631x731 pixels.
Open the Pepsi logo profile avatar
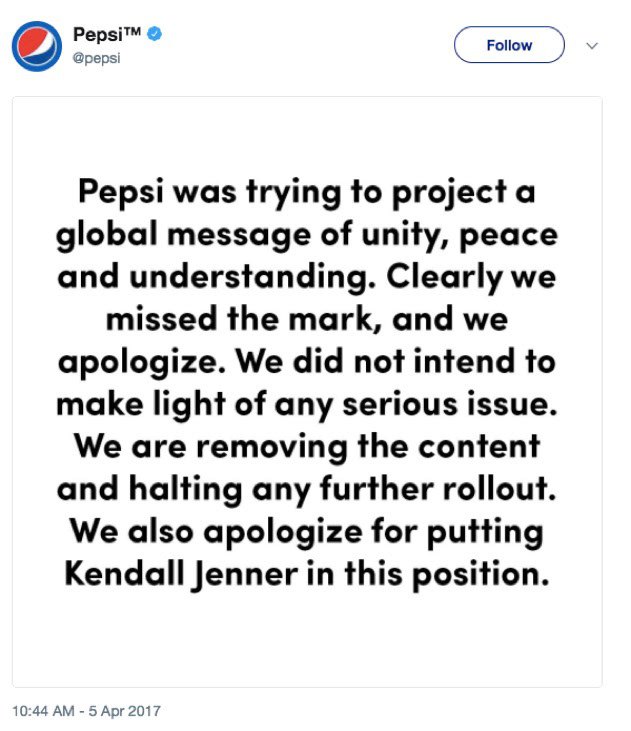(37, 46)
